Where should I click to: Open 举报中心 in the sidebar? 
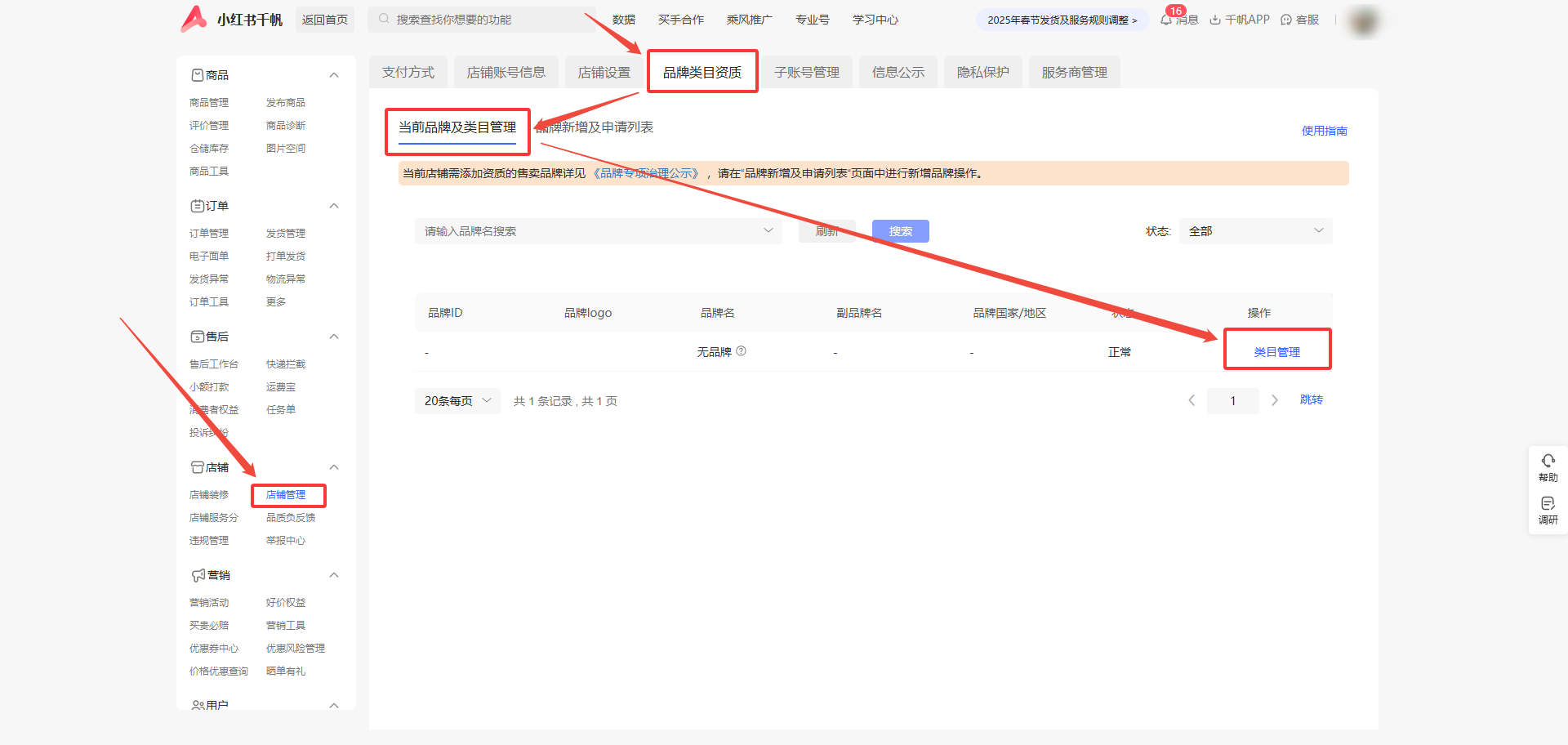286,541
